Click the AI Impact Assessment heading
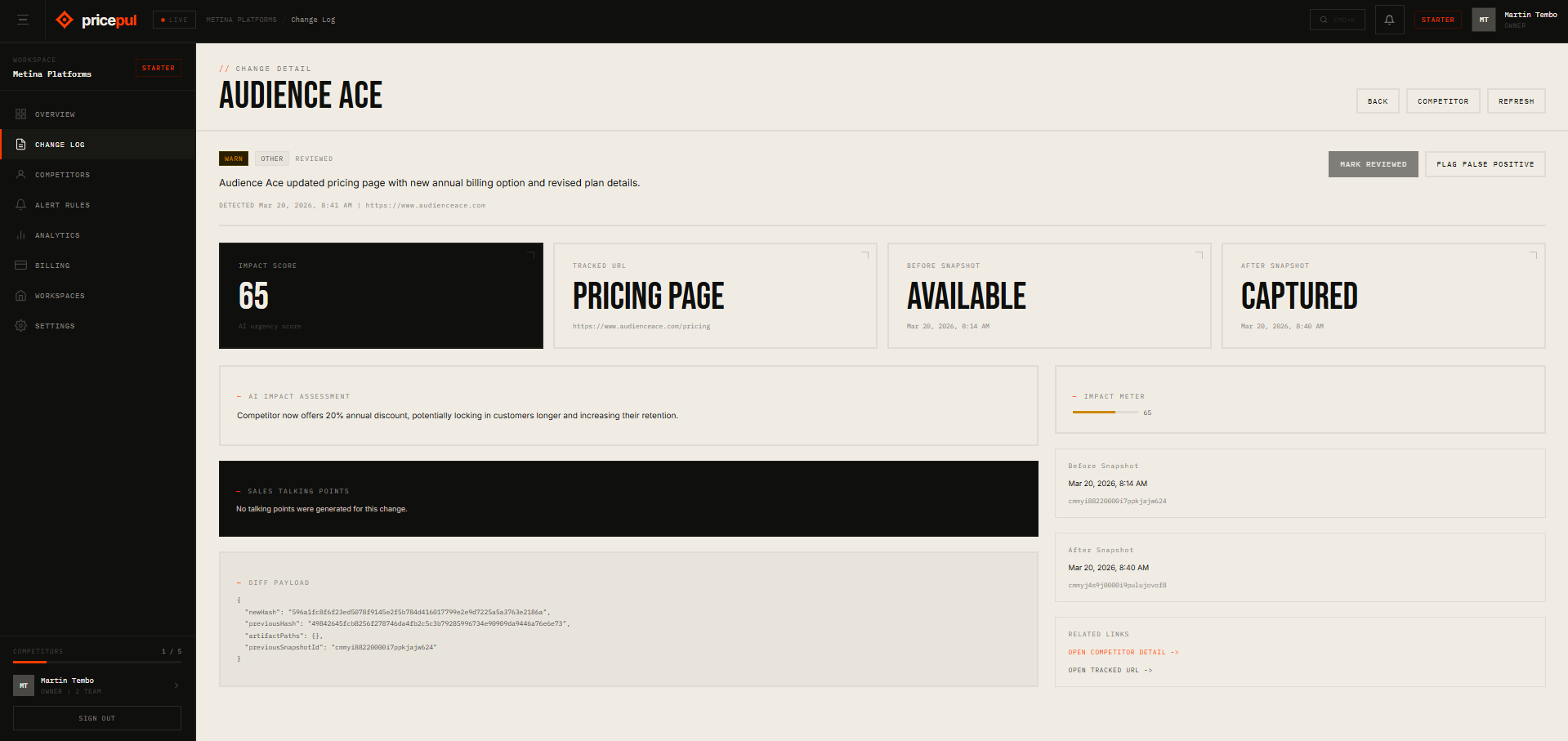 click(x=299, y=396)
